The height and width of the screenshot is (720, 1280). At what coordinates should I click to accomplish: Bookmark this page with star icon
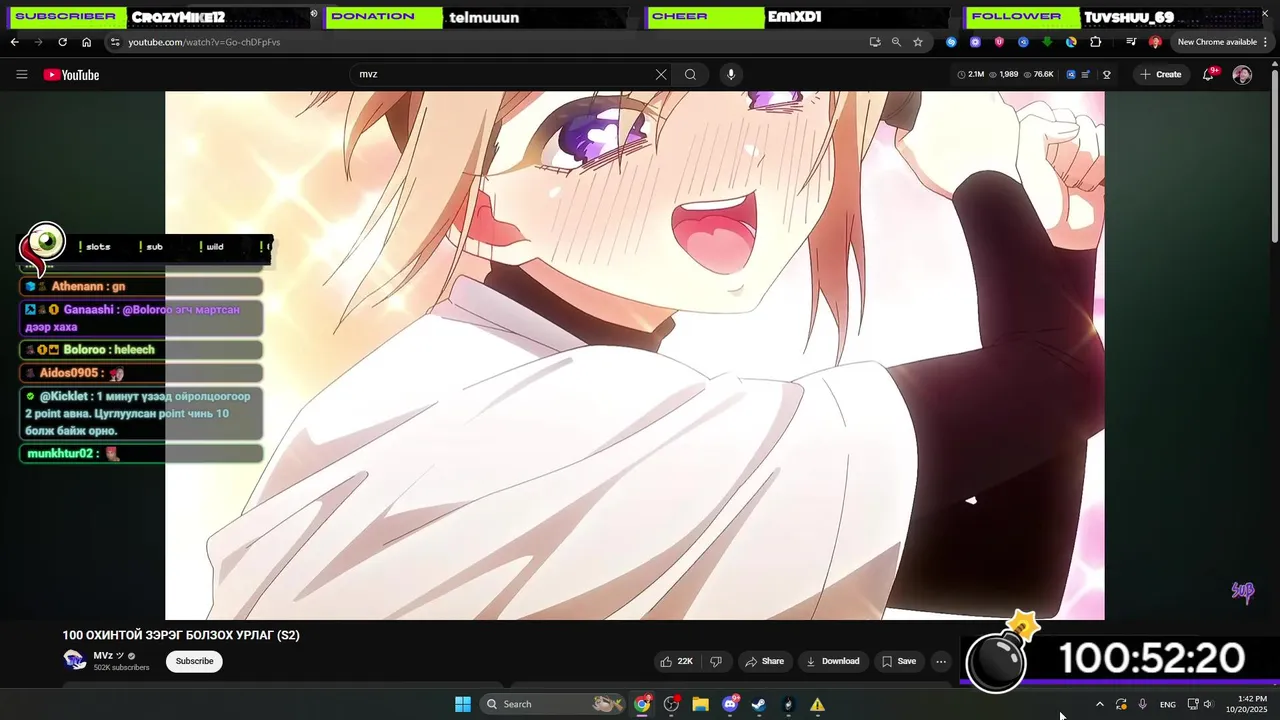click(x=918, y=42)
